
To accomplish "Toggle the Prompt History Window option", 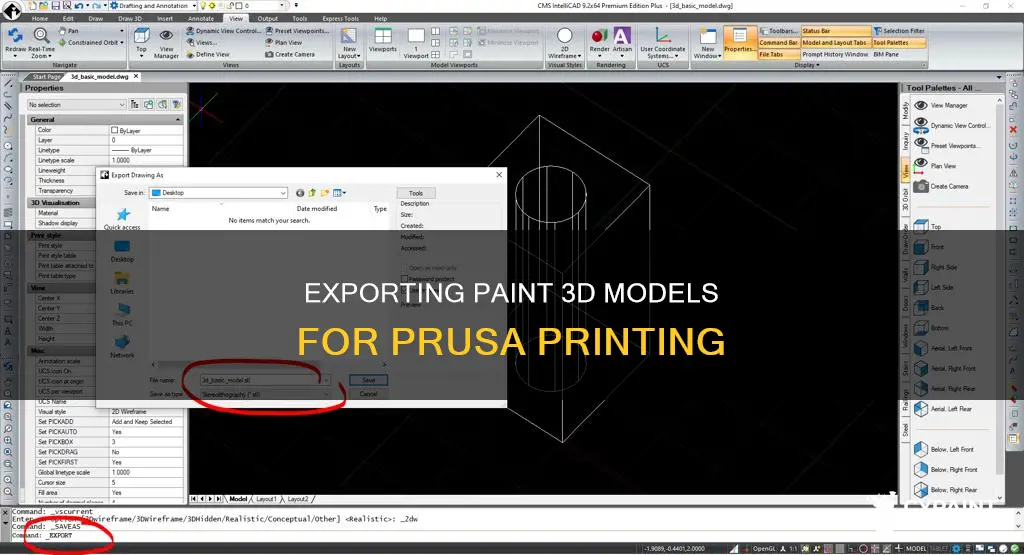I will point(835,54).
